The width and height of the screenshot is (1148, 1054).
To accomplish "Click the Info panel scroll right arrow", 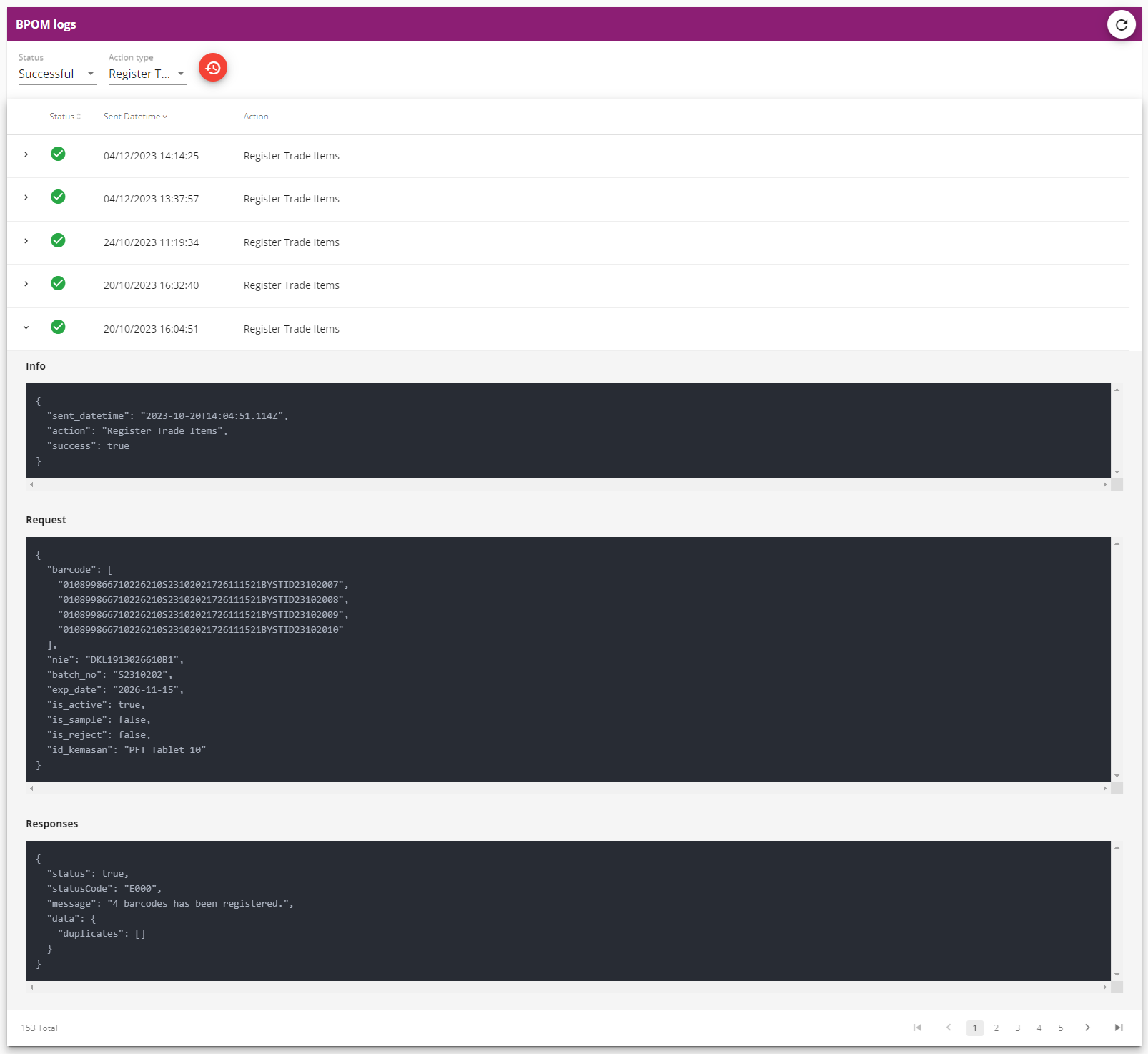I will pyautogui.click(x=1105, y=485).
